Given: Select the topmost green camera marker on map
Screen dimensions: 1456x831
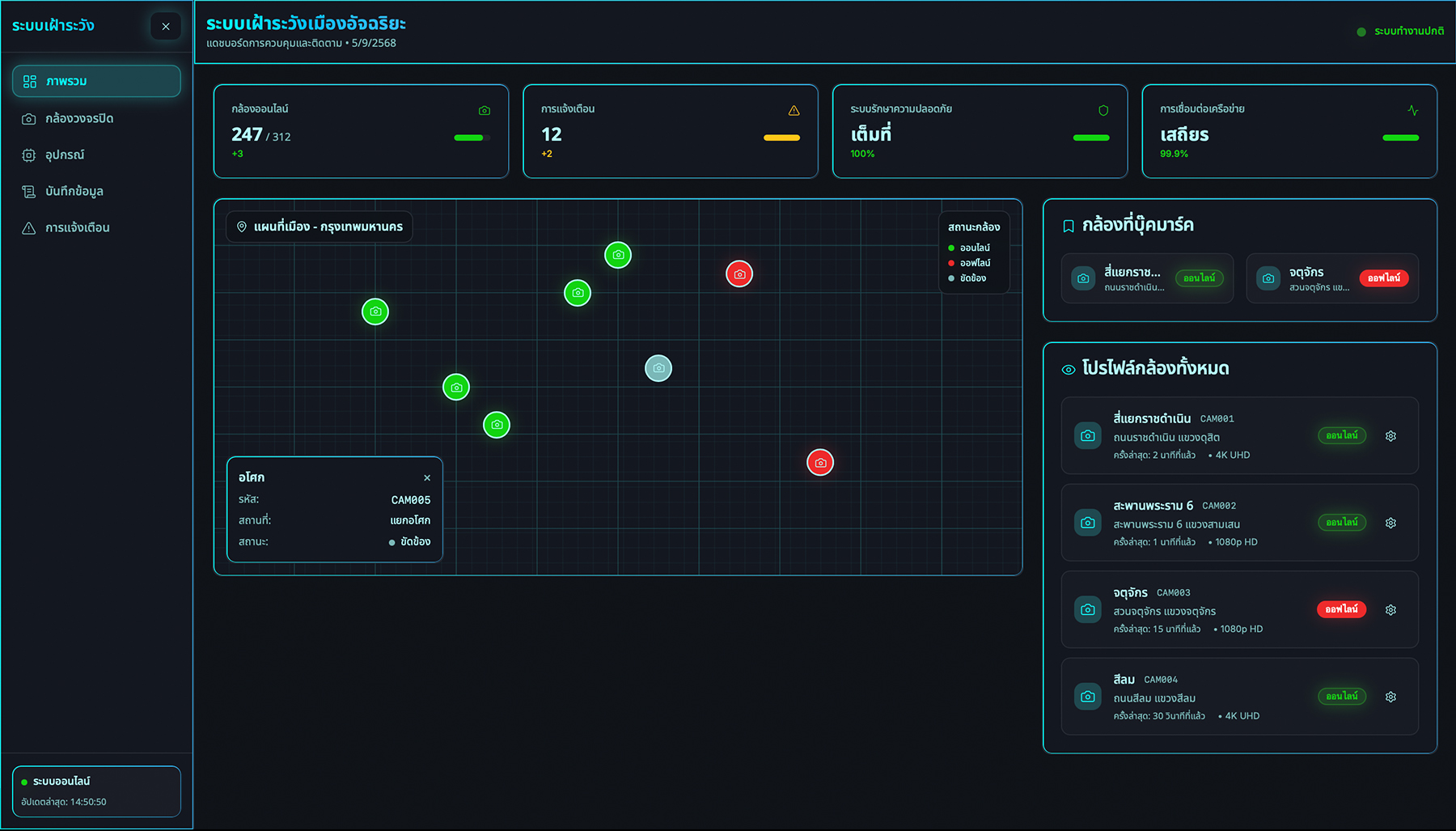Looking at the screenshot, I should (618, 255).
